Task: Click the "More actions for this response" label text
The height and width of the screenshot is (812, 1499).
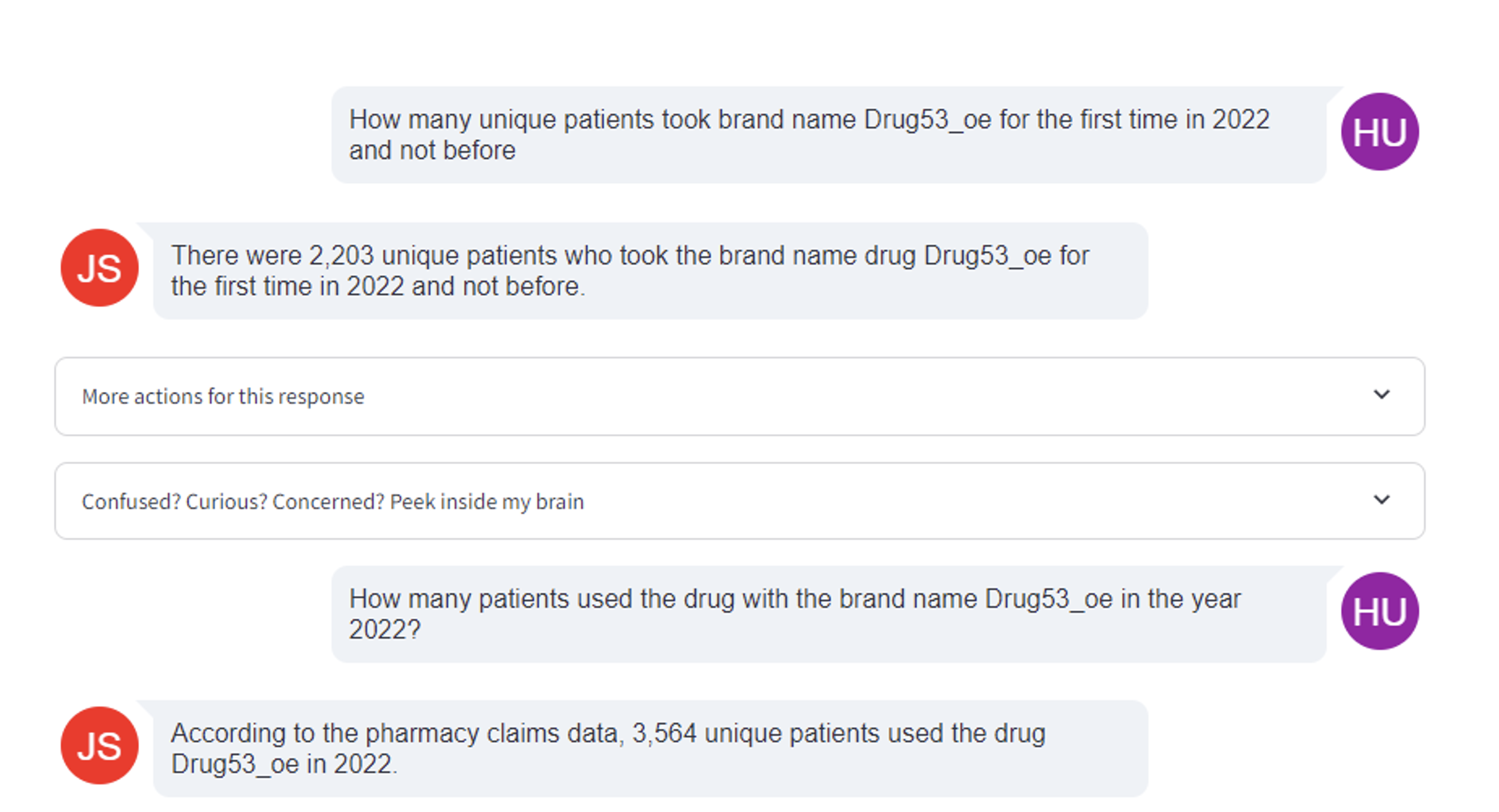Action: pyautogui.click(x=223, y=397)
